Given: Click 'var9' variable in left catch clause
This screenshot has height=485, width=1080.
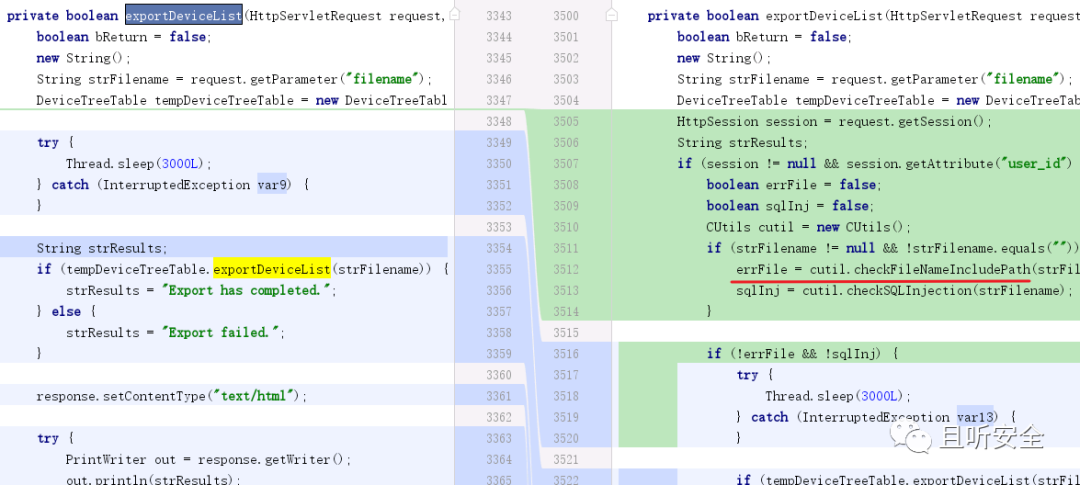Looking at the screenshot, I should (272, 185).
